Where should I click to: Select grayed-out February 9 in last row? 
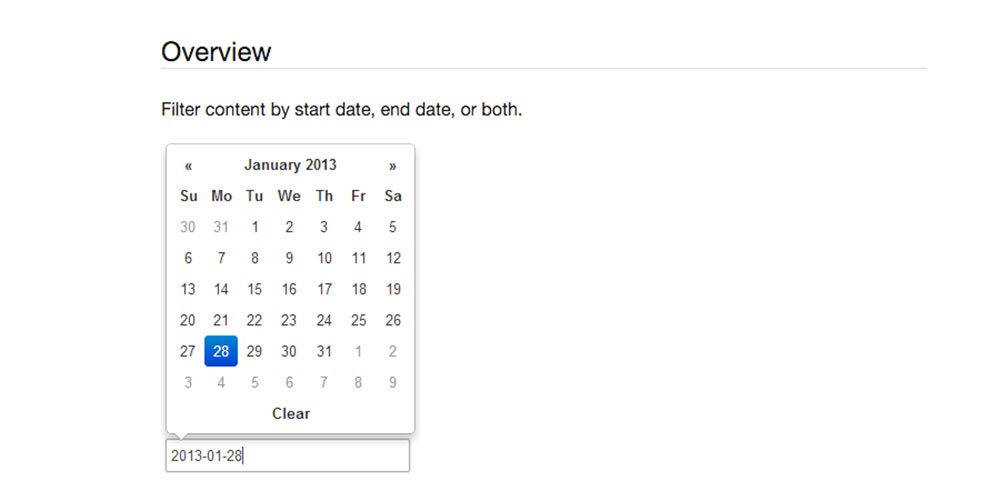pos(393,382)
